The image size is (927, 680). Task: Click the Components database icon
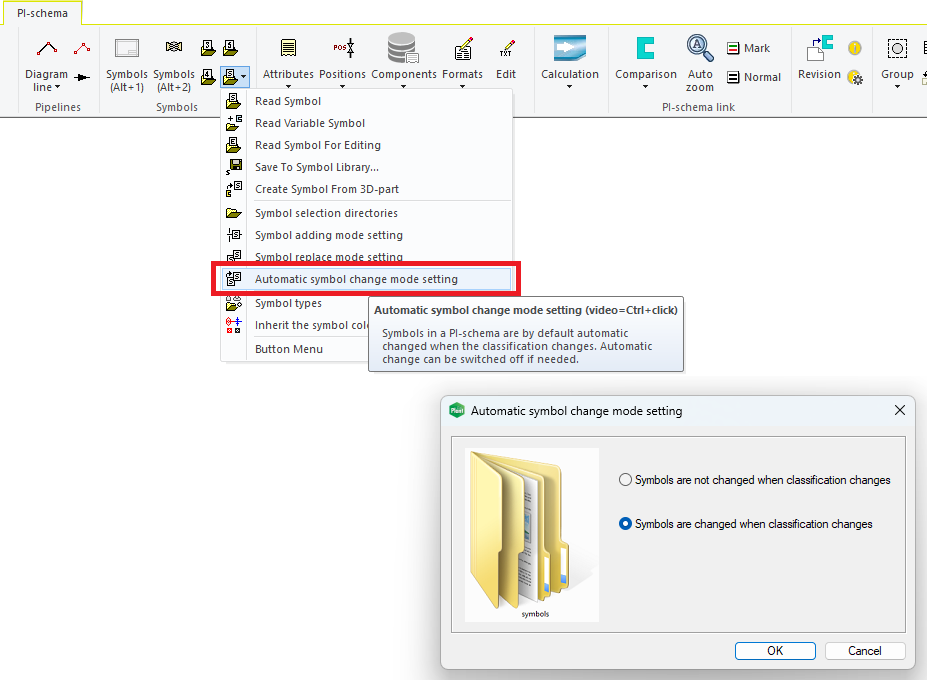pyautogui.click(x=403, y=48)
